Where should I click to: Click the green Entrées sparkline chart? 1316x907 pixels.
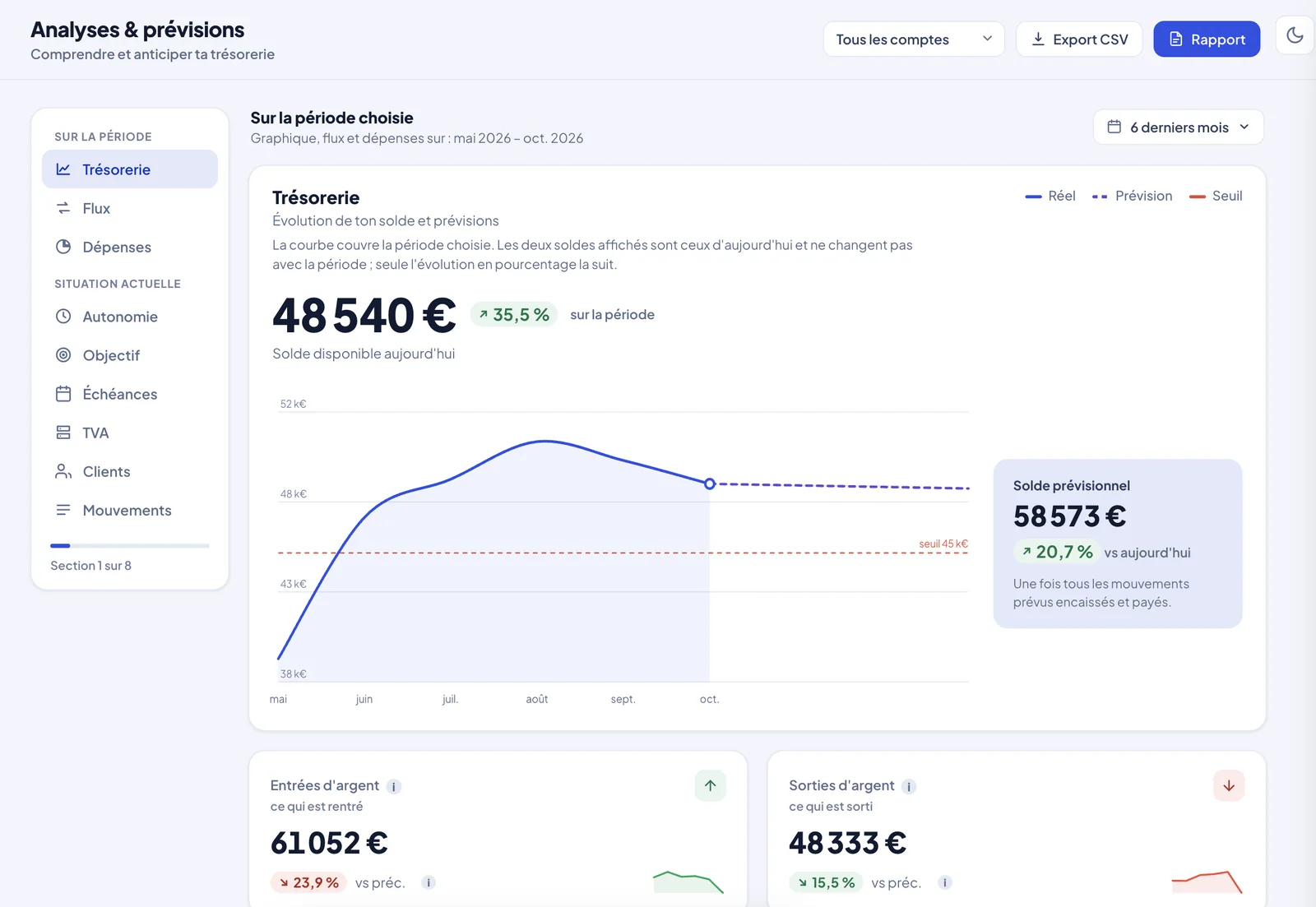coord(688,882)
